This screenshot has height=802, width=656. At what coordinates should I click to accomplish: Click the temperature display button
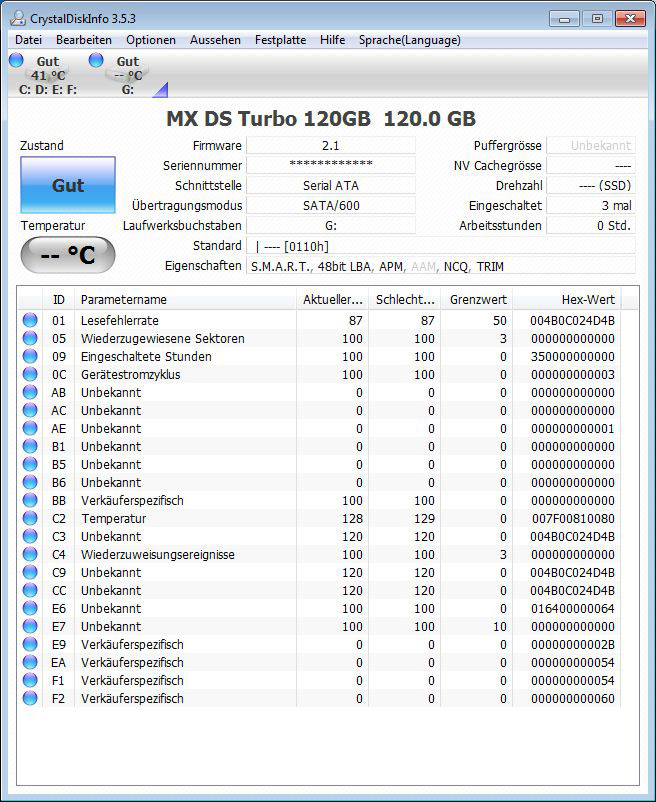point(68,254)
